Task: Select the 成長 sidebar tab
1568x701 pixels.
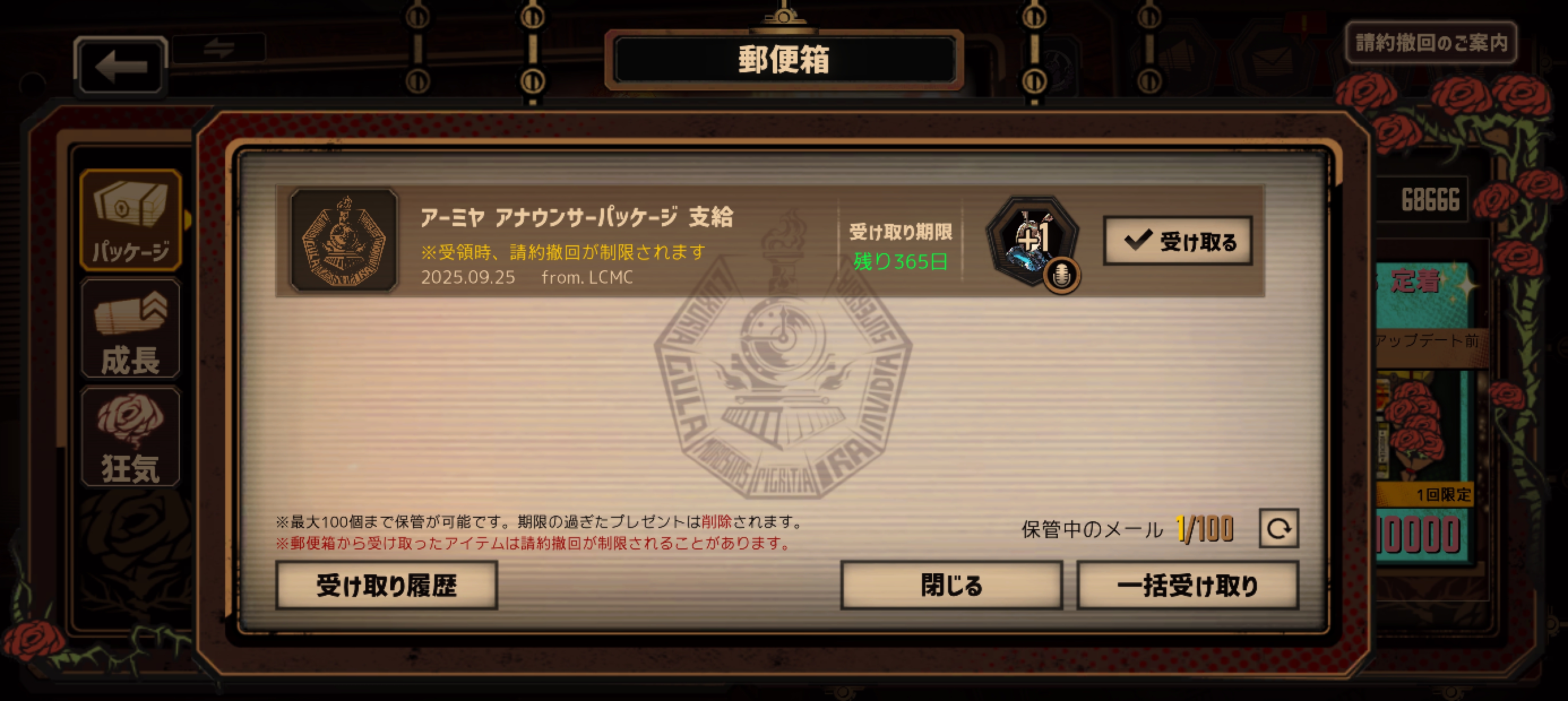Action: (130, 328)
